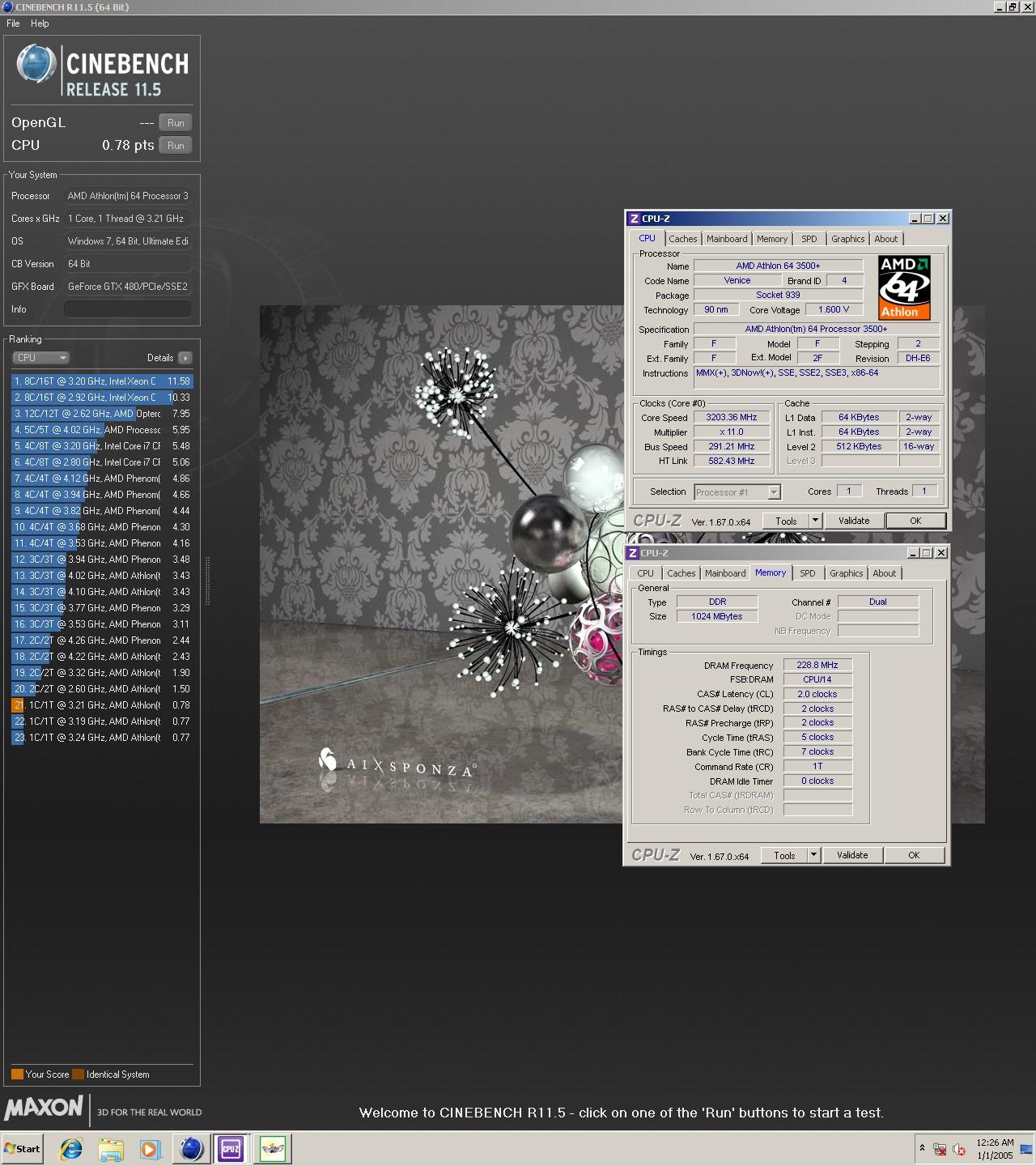1036x1166 pixels.
Task: Click the volume tray icon
Action: [x=959, y=1149]
